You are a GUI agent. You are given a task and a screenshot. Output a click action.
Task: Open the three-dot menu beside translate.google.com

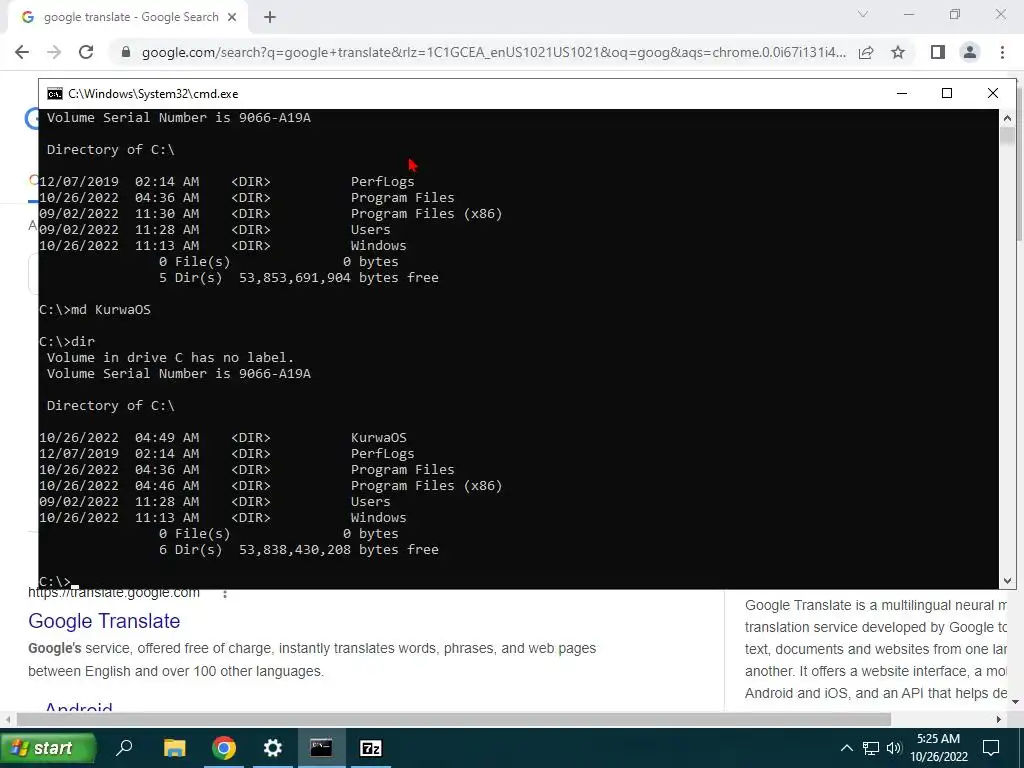click(x=225, y=594)
